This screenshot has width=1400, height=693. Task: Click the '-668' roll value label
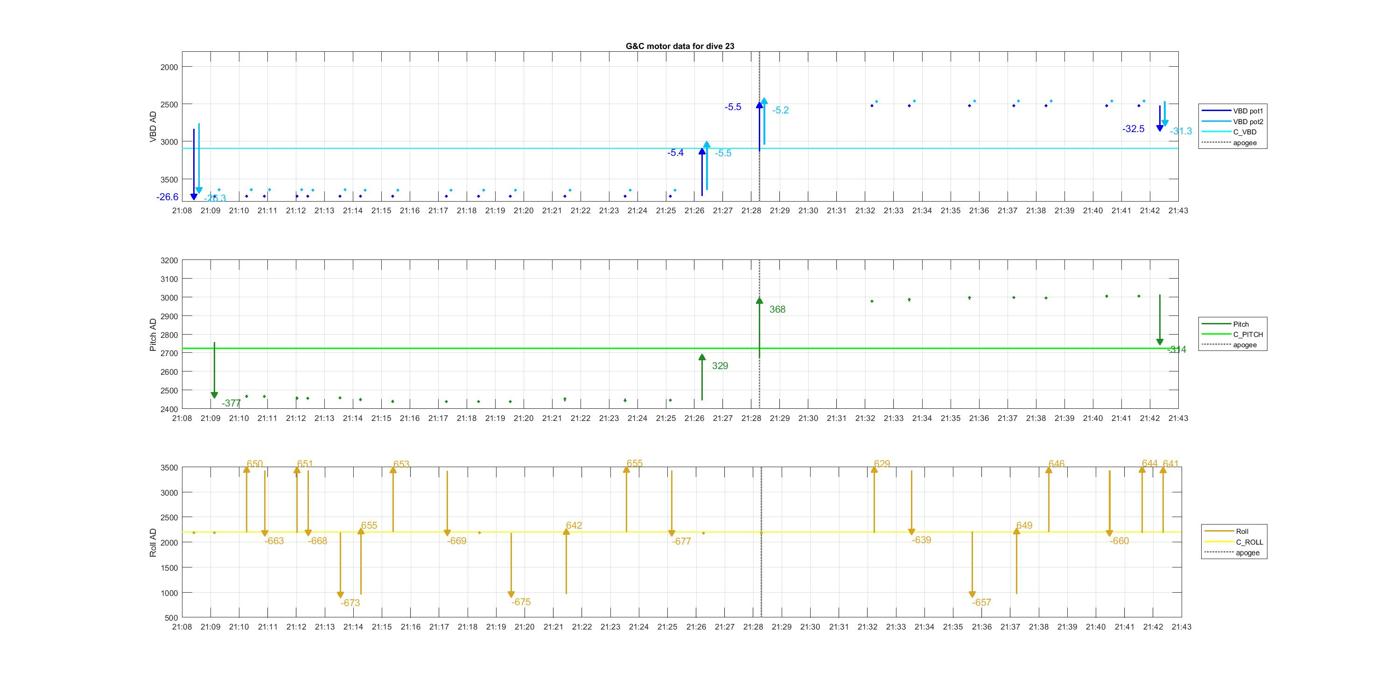318,541
